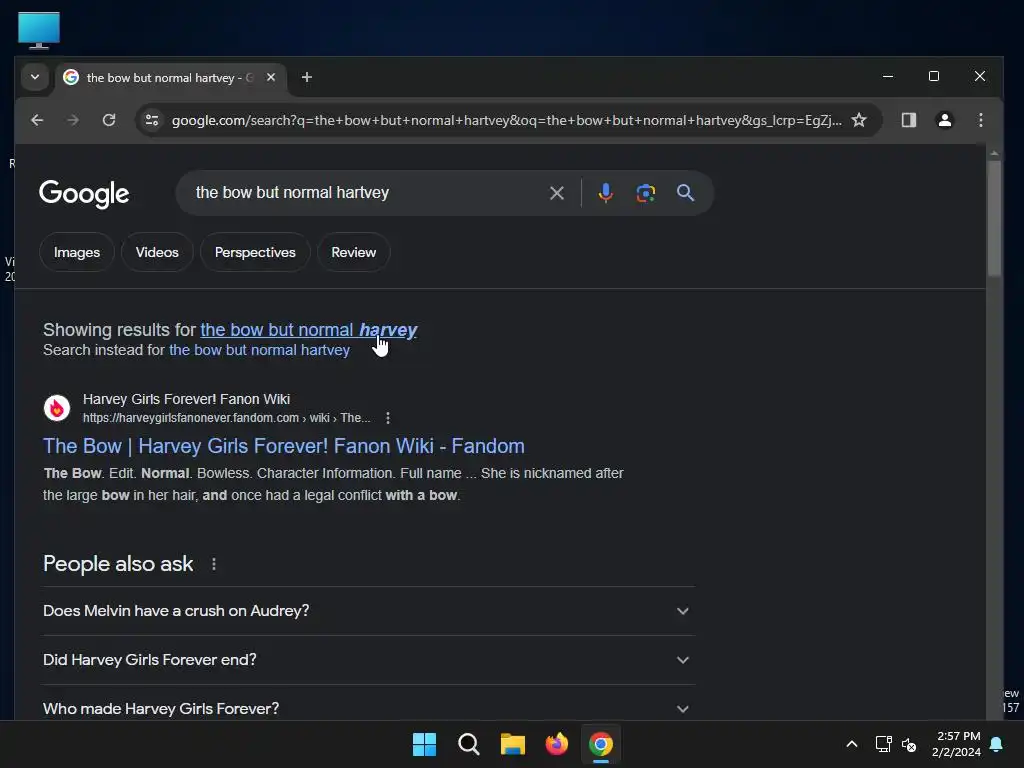Select the Google search browser tab

(170, 78)
